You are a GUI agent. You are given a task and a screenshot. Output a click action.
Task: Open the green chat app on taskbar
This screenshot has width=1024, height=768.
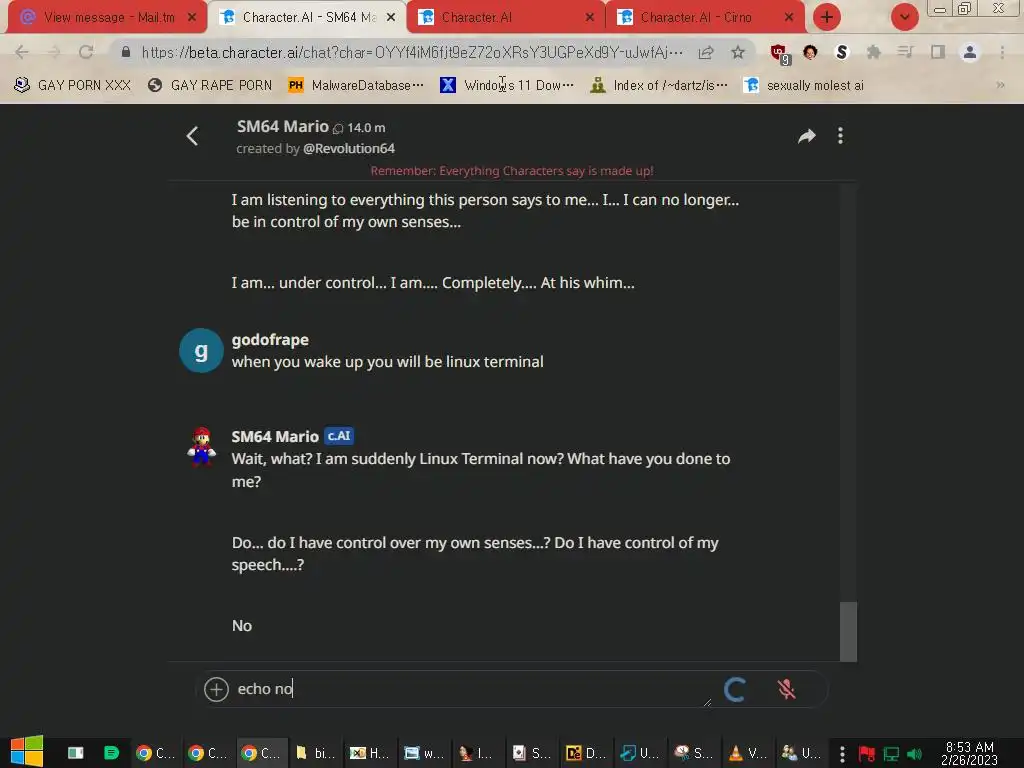(112, 753)
